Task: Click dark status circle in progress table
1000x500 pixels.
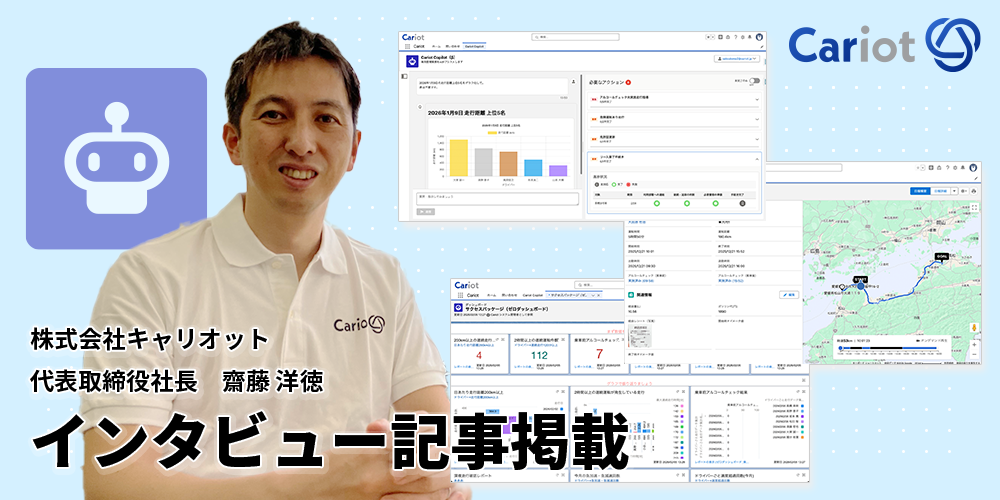Action: (x=742, y=203)
